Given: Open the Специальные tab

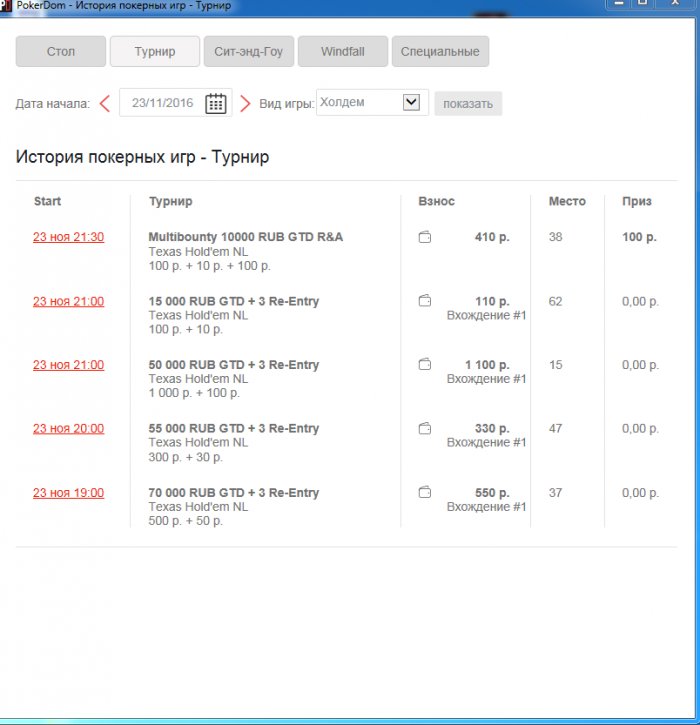Looking at the screenshot, I should click(x=440, y=51).
